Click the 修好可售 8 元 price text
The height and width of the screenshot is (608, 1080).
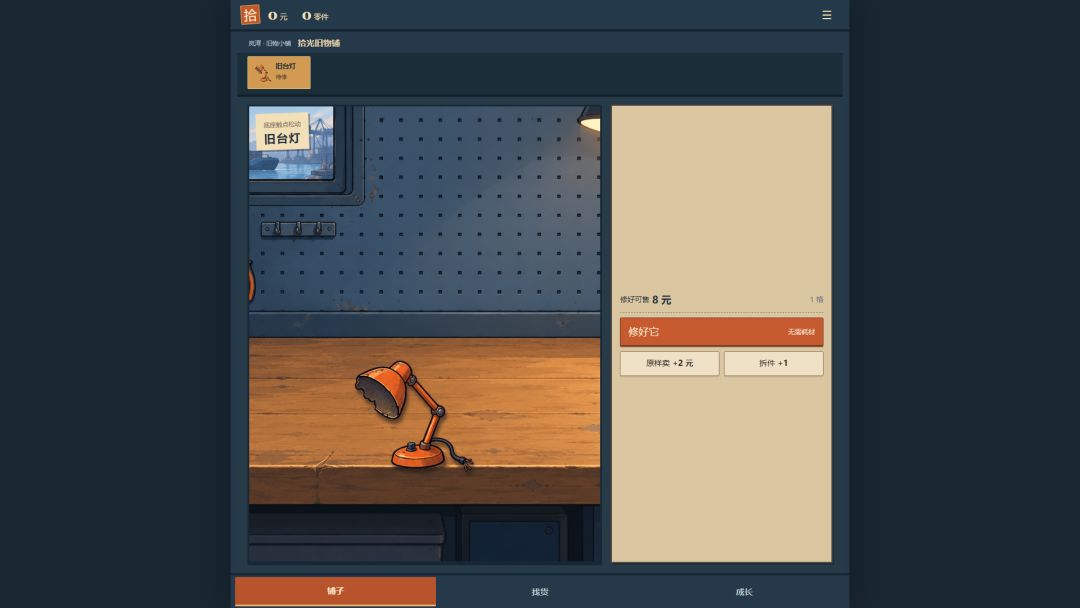(x=645, y=300)
